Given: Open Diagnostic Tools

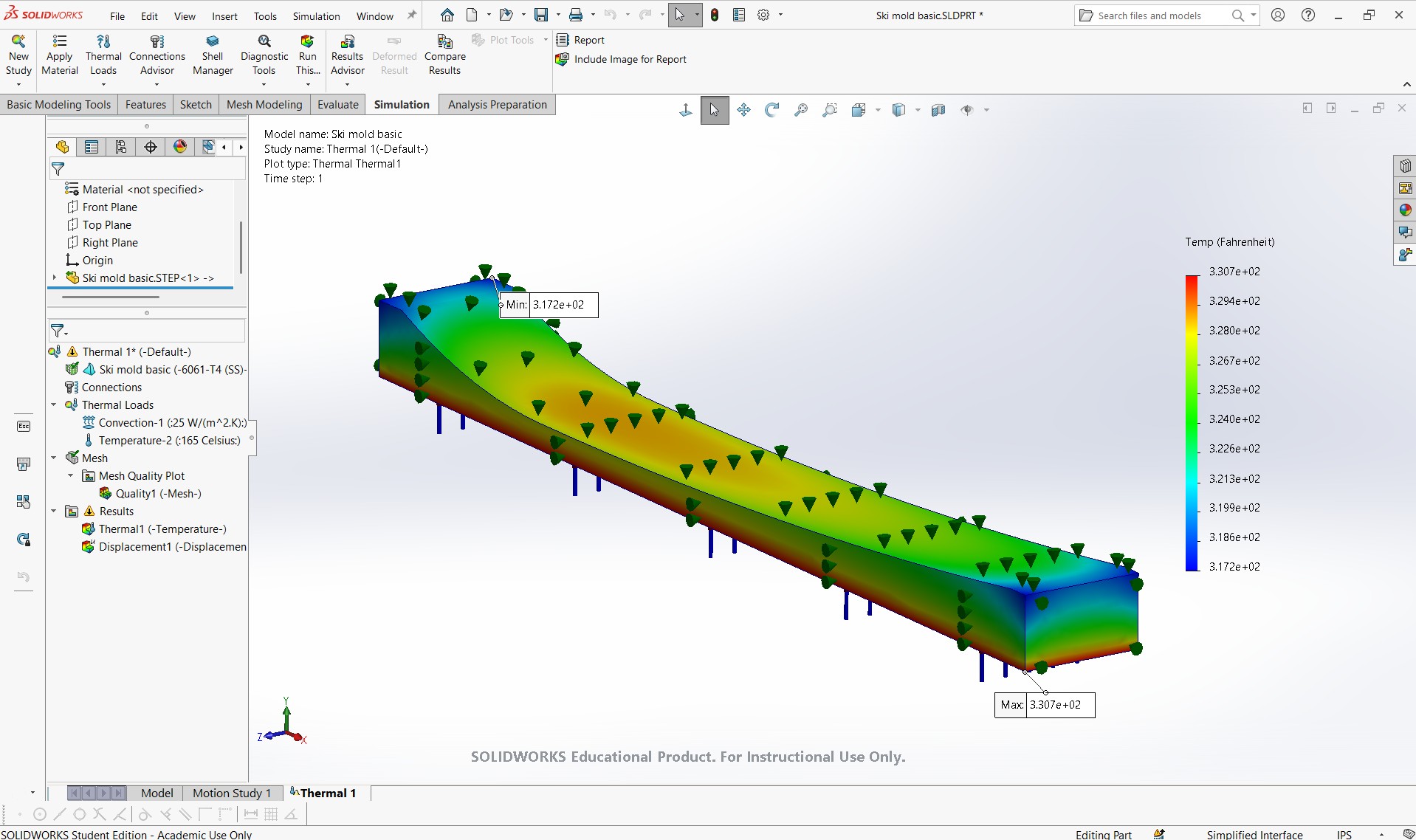Looking at the screenshot, I should point(264,55).
